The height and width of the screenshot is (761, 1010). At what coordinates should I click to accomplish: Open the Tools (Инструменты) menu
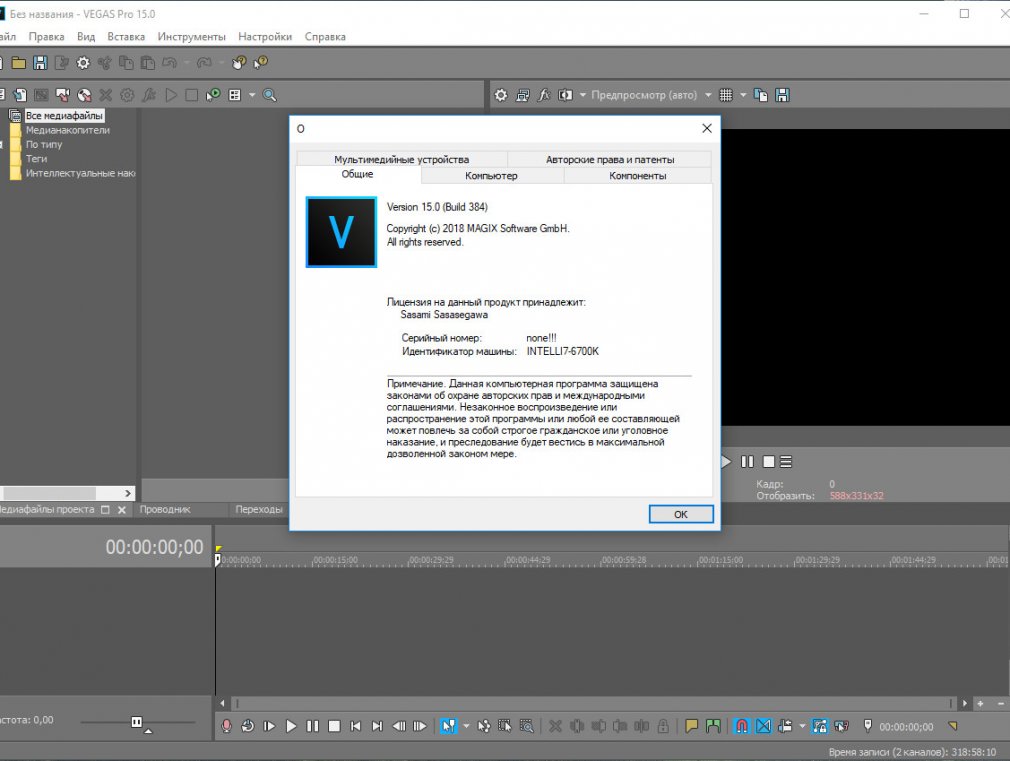pos(191,37)
